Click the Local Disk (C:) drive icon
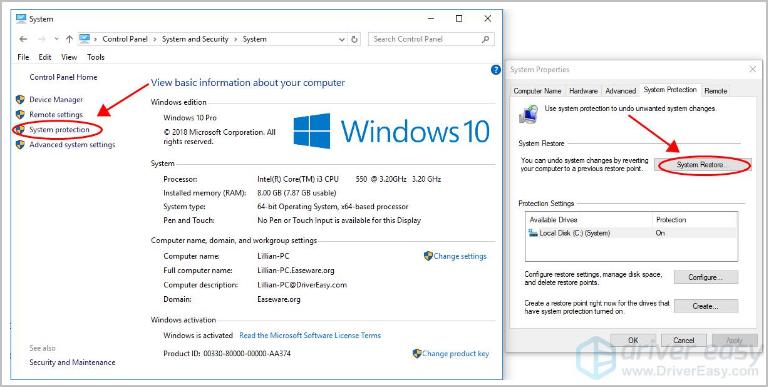The height and width of the screenshot is (387, 768). click(533, 234)
